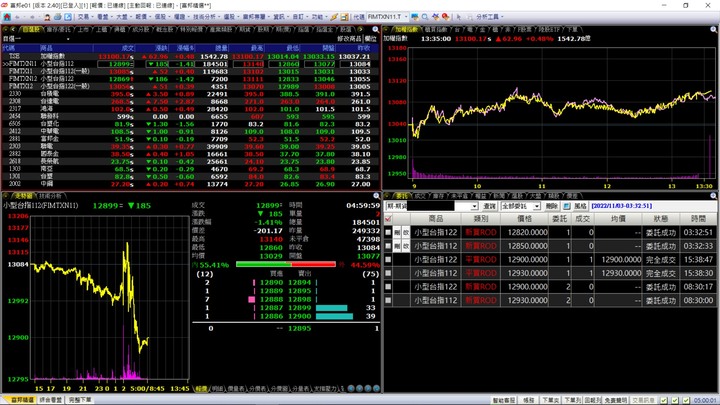Check the box for 15:38:30 order row

tap(388, 273)
